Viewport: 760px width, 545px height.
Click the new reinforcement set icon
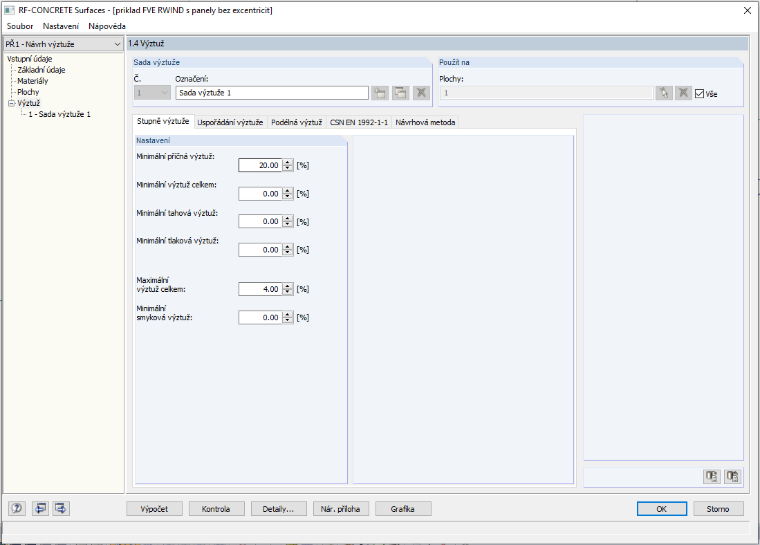coord(380,93)
